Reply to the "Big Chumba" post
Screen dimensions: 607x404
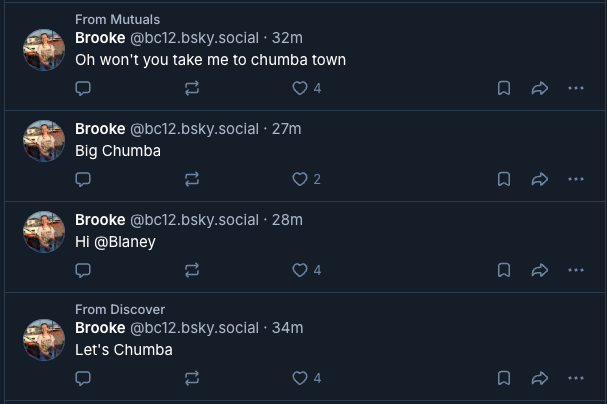84,179
